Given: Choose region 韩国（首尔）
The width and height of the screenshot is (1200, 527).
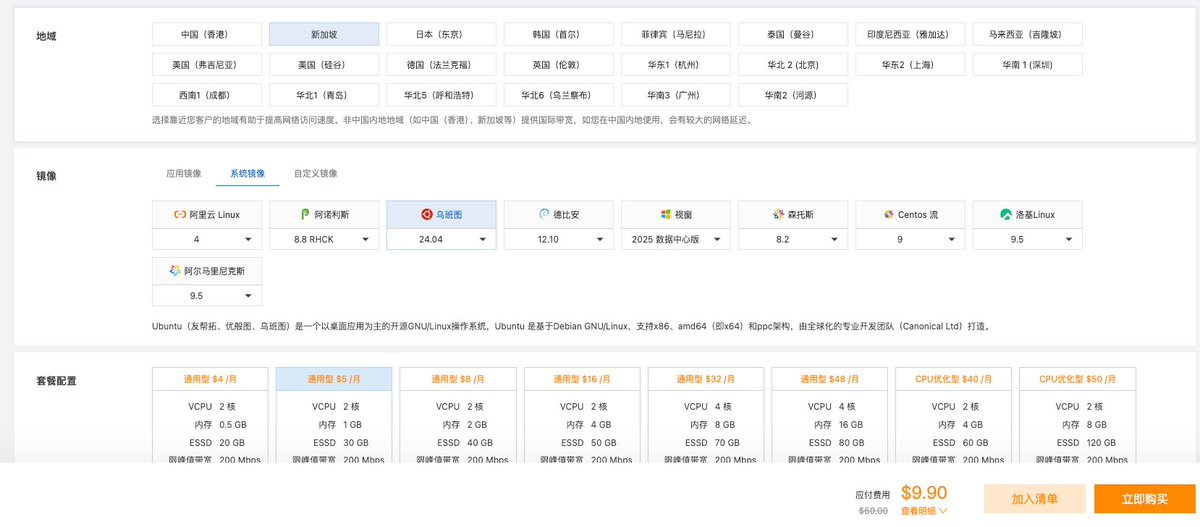Looking at the screenshot, I should [x=559, y=34].
